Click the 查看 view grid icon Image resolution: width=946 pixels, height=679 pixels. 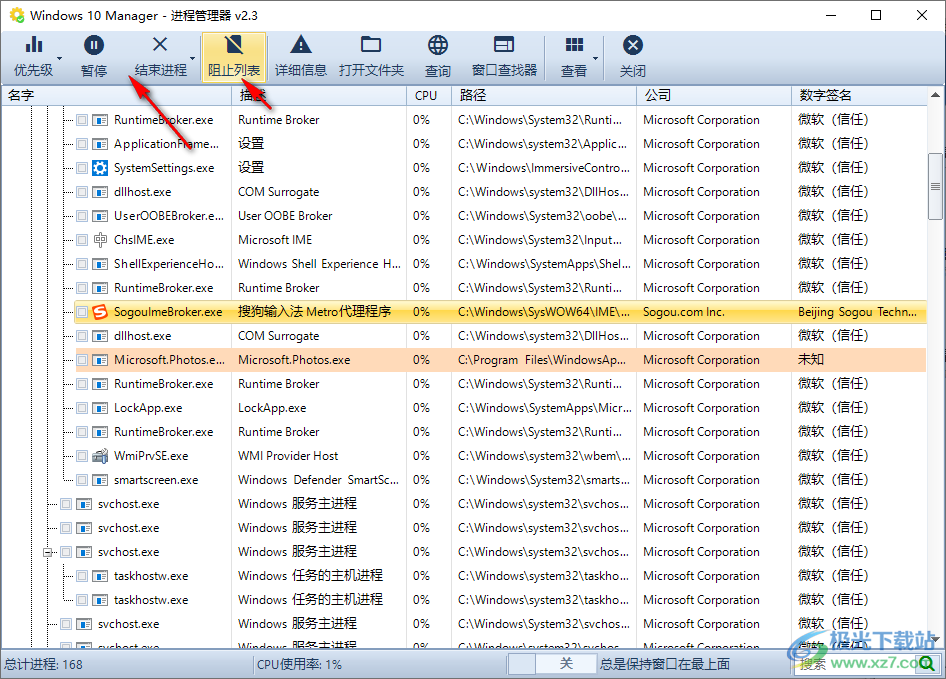click(573, 45)
